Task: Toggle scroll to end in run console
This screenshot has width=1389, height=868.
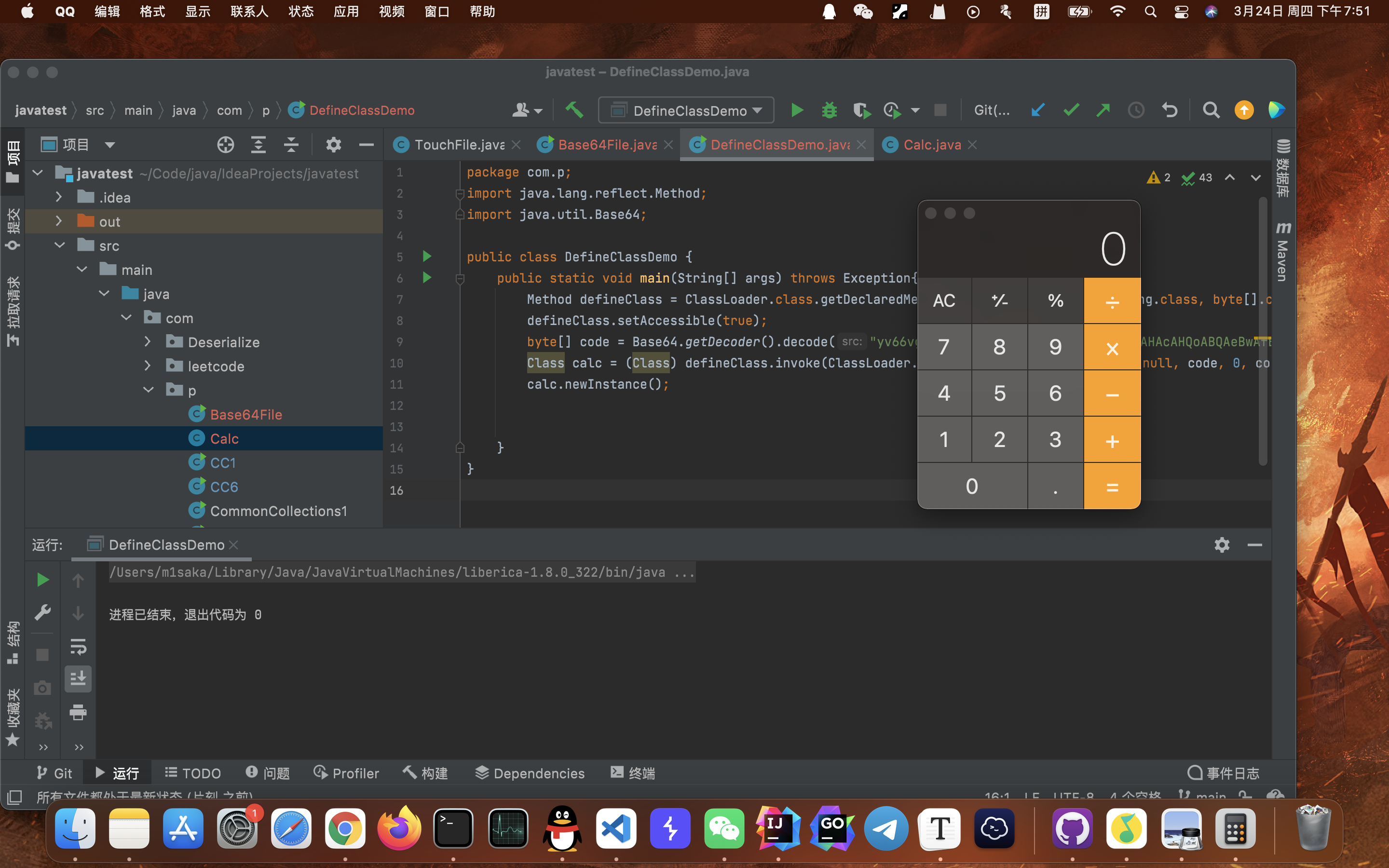Action: tap(78, 679)
